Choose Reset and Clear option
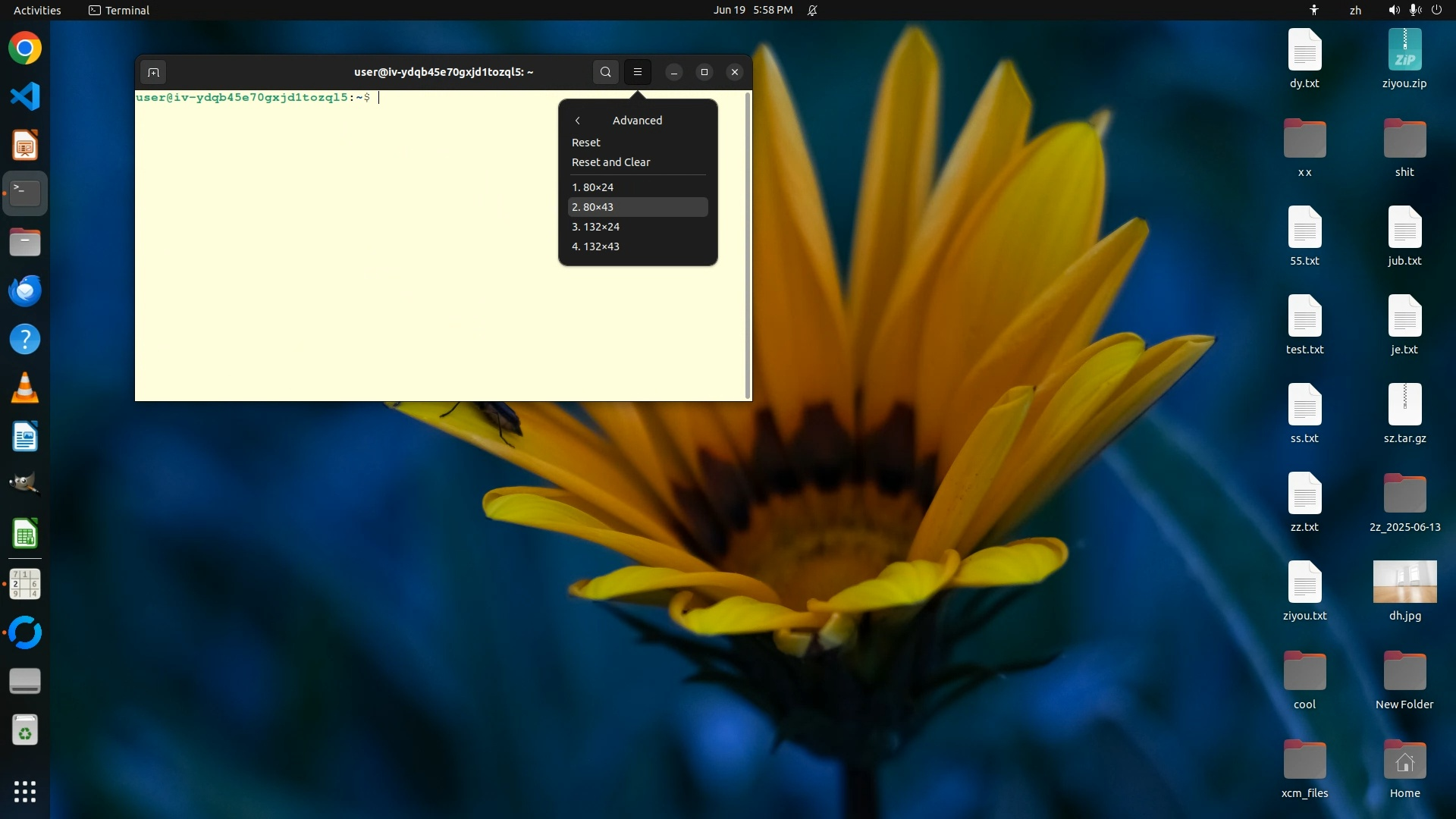 coord(610,162)
